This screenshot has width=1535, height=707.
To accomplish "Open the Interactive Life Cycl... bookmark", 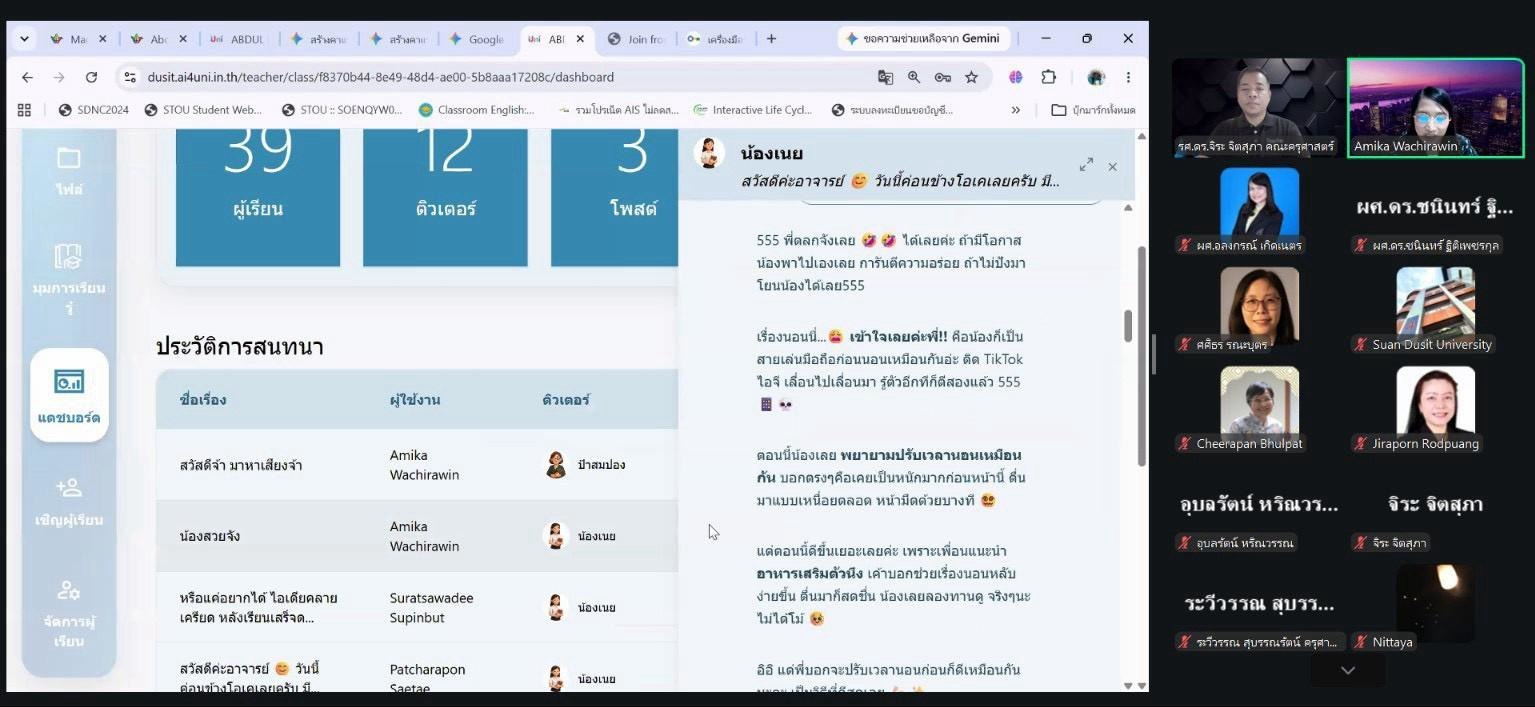I will pyautogui.click(x=754, y=110).
